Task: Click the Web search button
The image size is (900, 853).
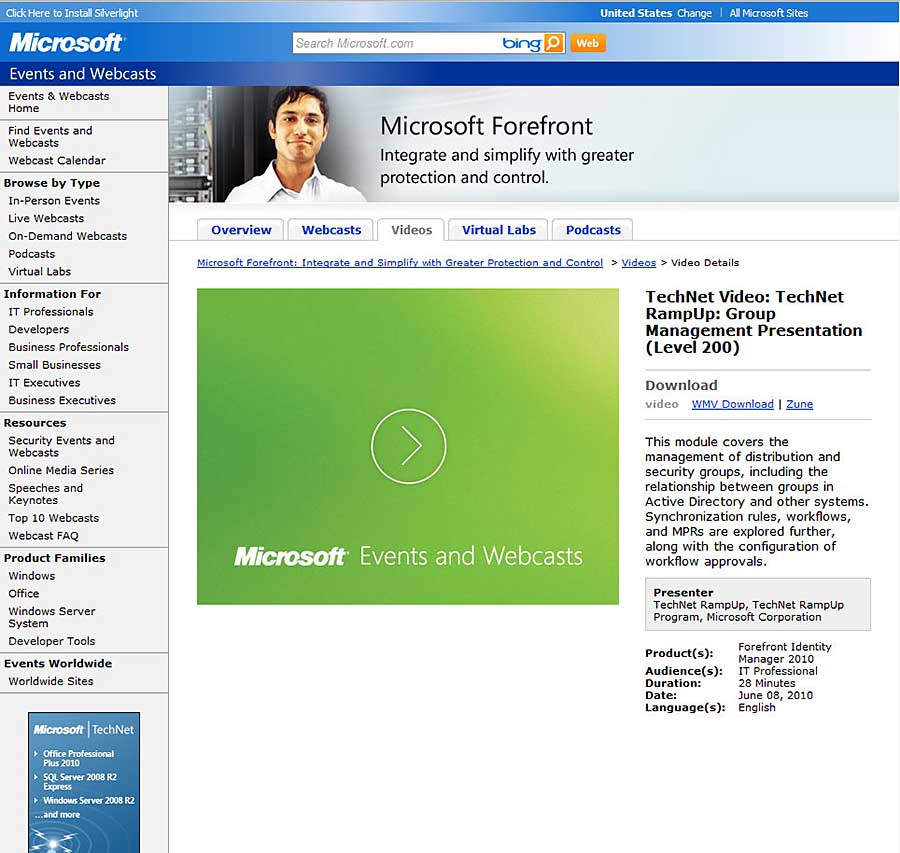Action: (588, 43)
